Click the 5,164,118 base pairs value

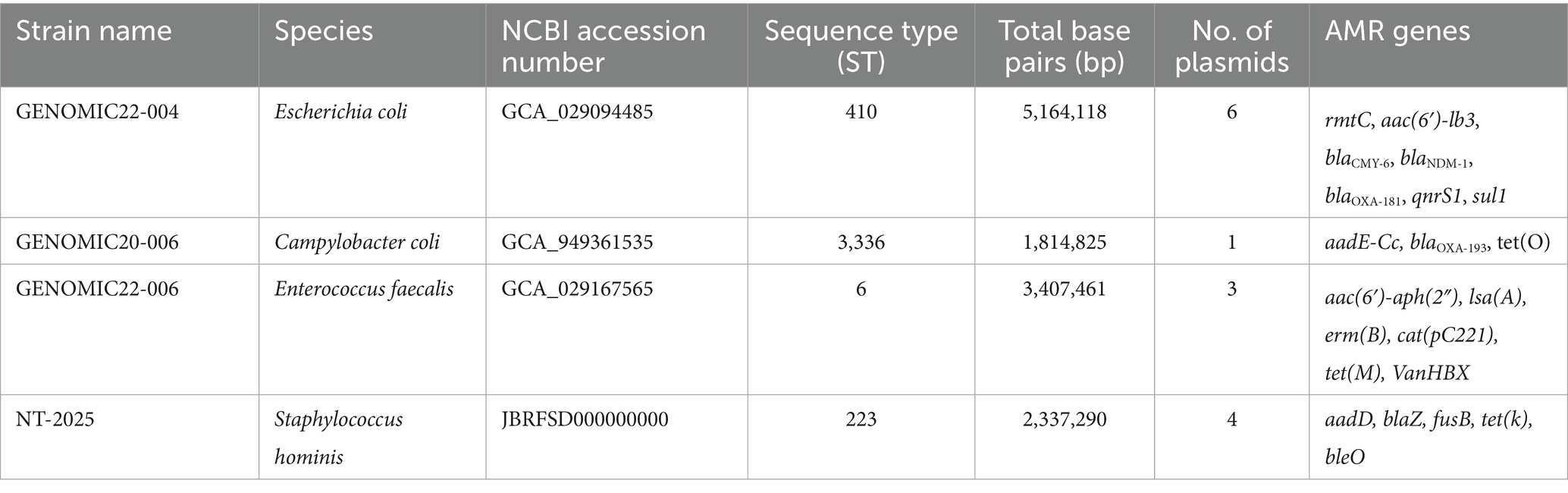[1064, 112]
